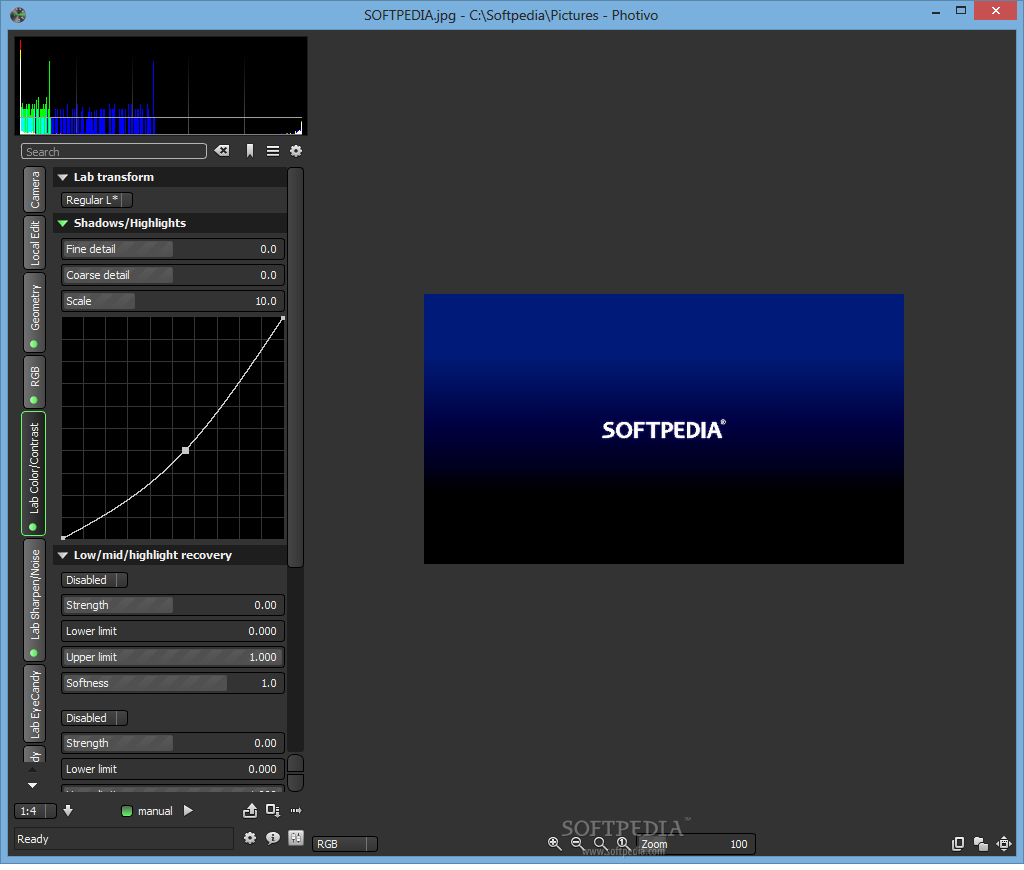Viewport: 1024px width, 870px height.
Task: Switch to the Local Edit tab
Action: pyautogui.click(x=35, y=242)
